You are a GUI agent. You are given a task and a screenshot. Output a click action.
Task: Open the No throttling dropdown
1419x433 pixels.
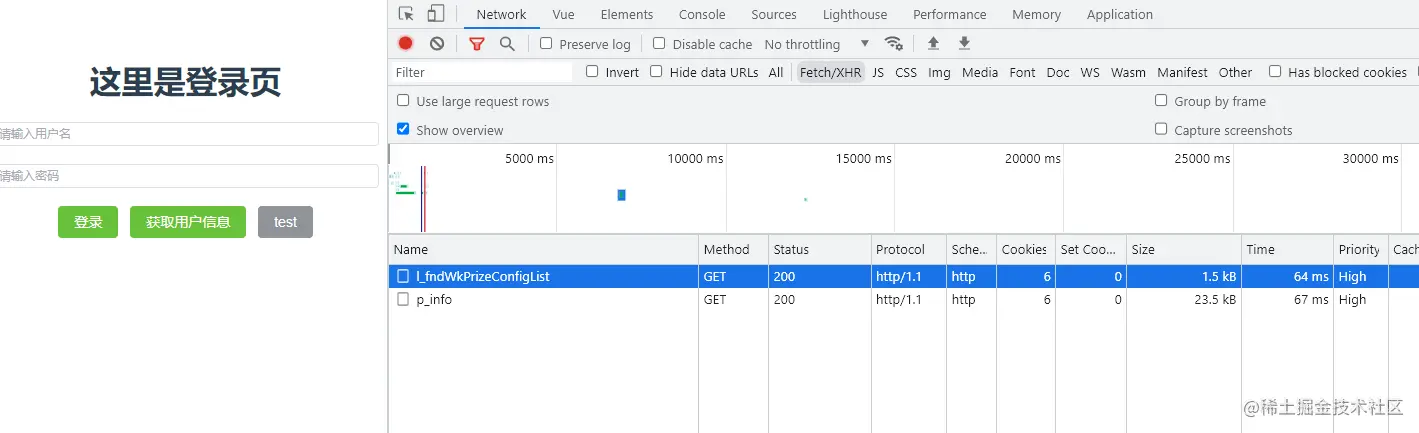click(816, 44)
